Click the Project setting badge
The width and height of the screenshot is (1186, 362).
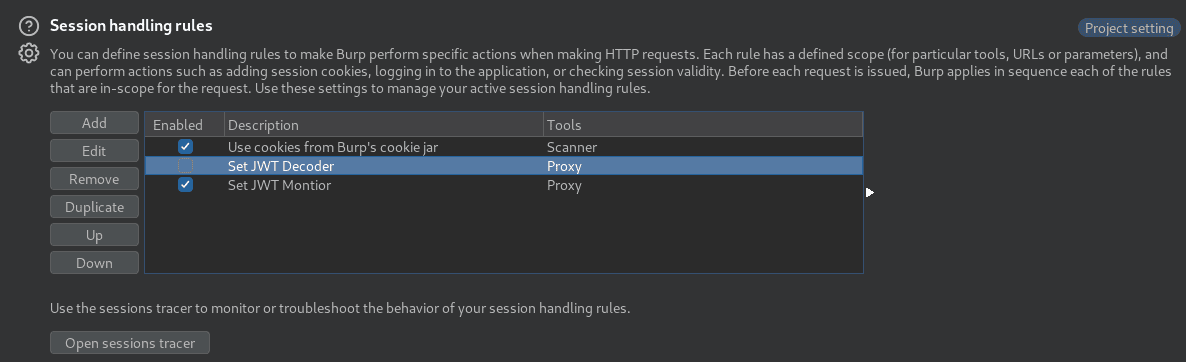[x=1129, y=29]
